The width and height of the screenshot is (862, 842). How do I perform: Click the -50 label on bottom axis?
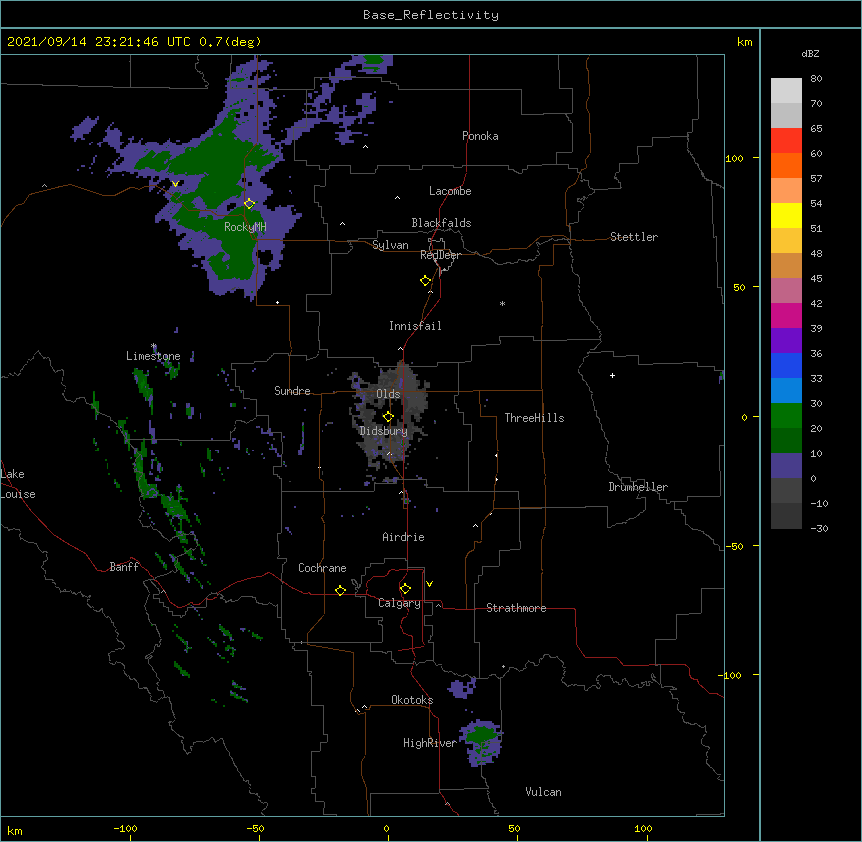(x=255, y=828)
